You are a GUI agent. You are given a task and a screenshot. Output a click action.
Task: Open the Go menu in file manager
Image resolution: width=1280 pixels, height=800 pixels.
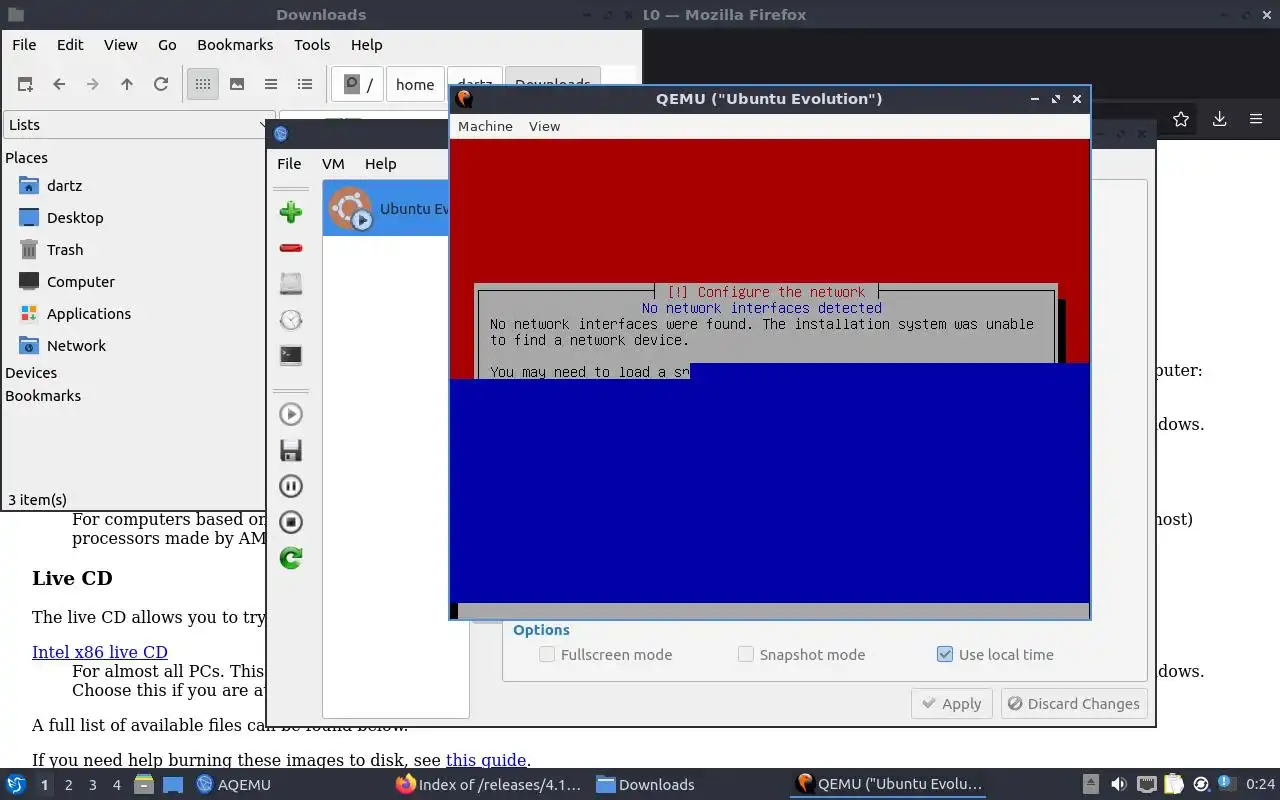pyautogui.click(x=167, y=45)
